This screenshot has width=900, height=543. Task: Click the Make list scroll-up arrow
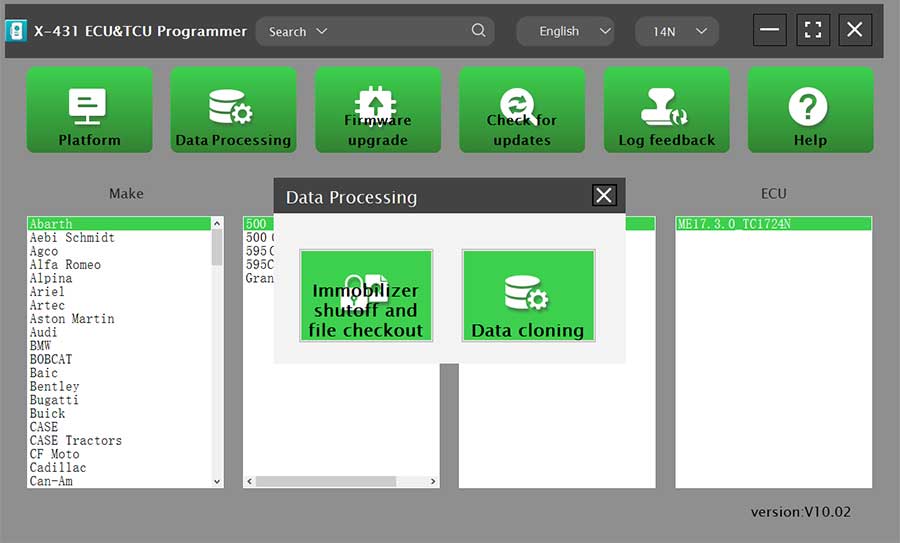(x=217, y=223)
